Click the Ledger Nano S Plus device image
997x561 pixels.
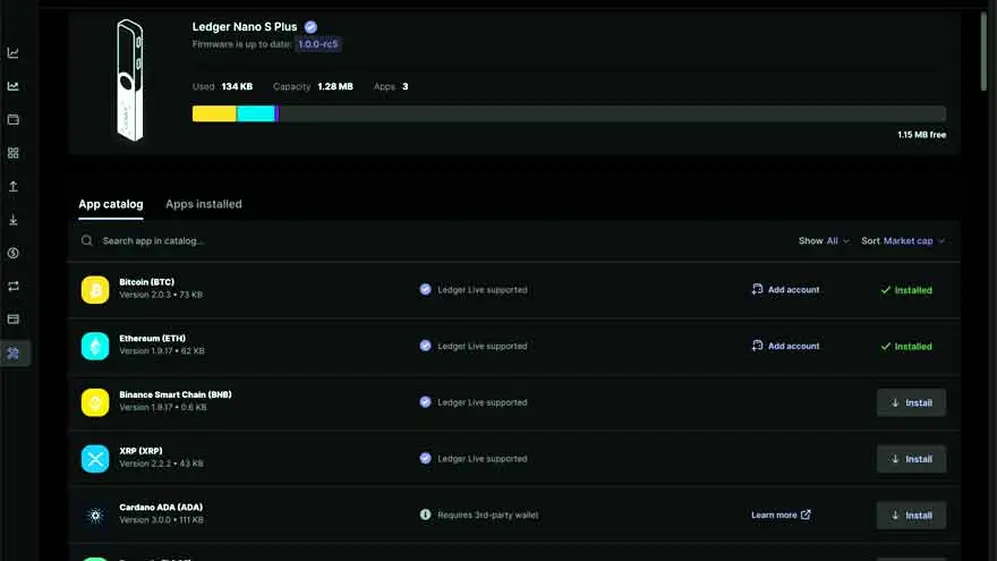tap(130, 80)
